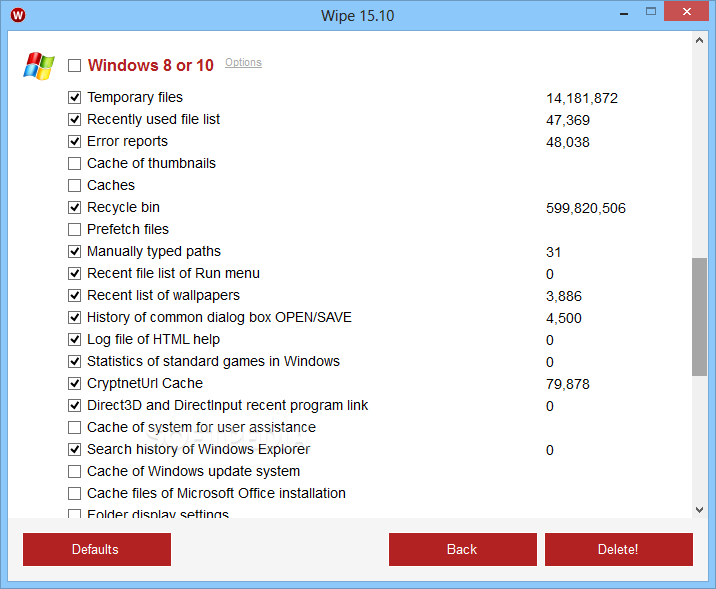
Task: Uncheck Statistics of standard games checkbox
Action: pyautogui.click(x=74, y=361)
